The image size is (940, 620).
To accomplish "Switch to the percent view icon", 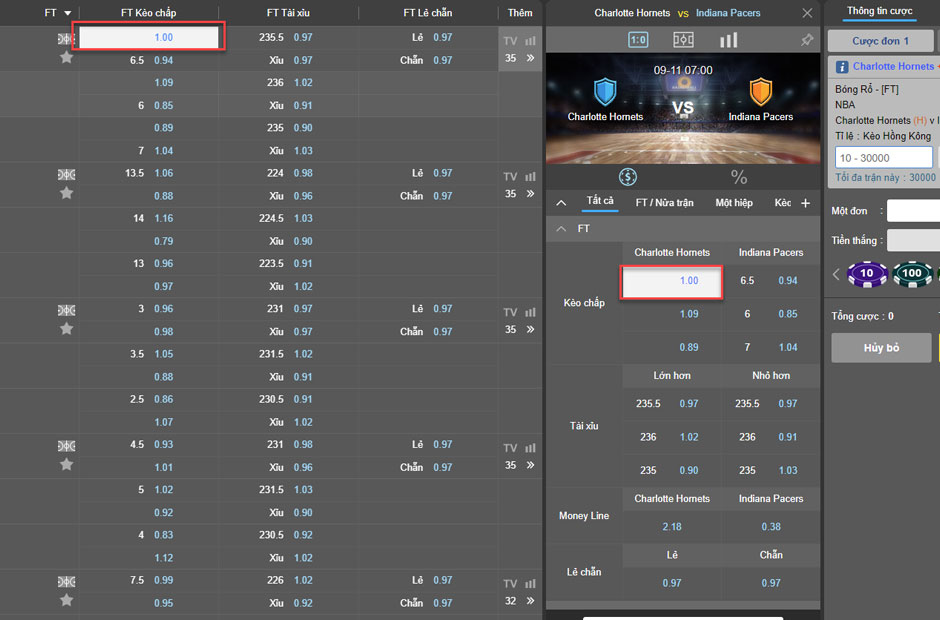I will click(x=739, y=177).
